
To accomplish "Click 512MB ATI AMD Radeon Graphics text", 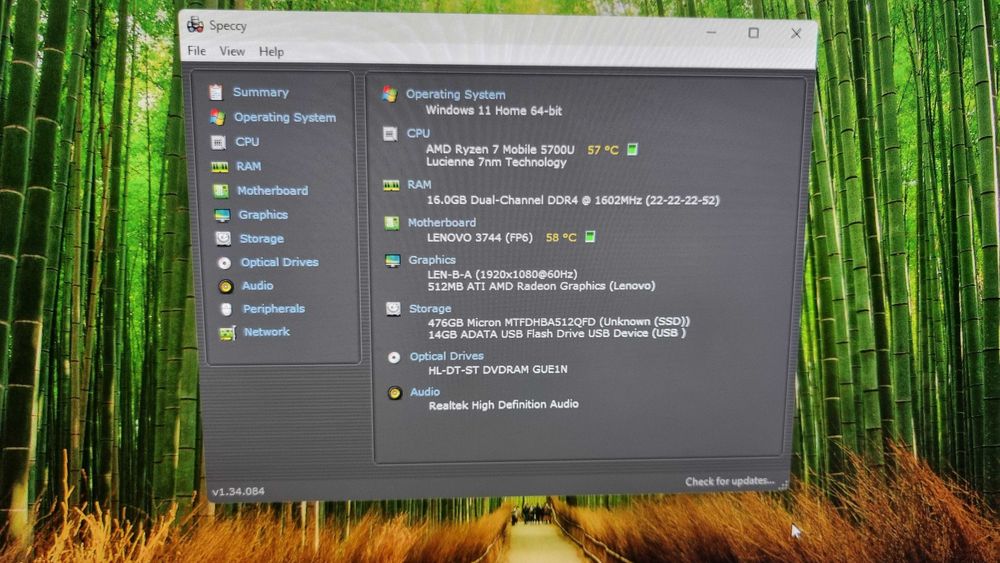I will click(541, 286).
